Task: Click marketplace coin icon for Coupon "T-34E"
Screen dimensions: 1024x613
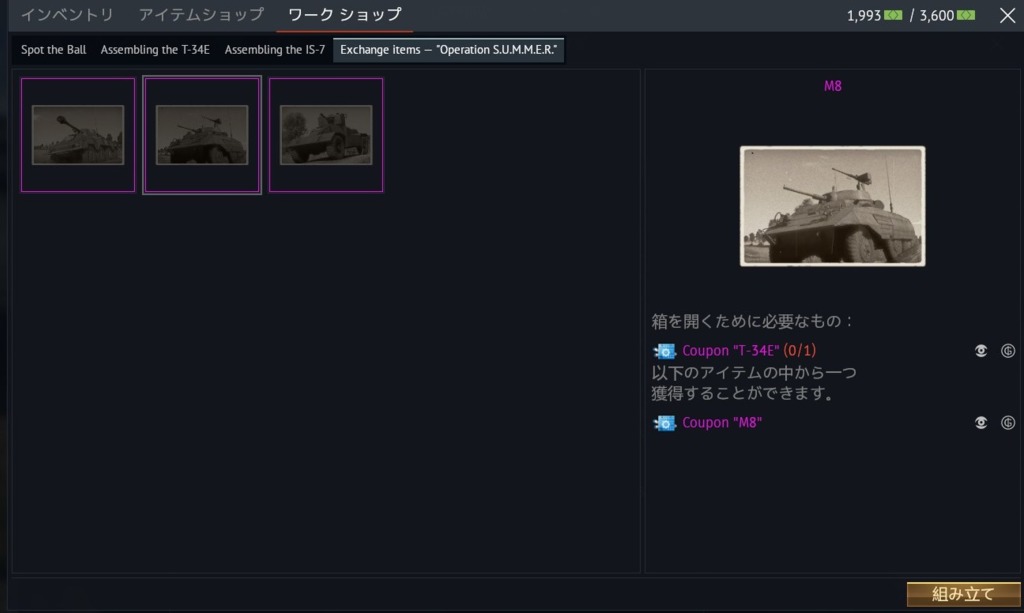Action: pos(1008,351)
